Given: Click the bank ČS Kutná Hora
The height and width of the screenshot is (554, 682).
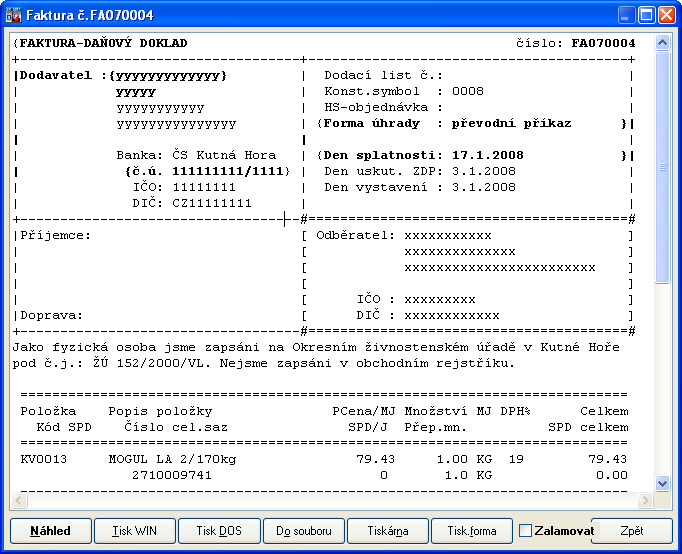Looking at the screenshot, I should pos(224,155).
